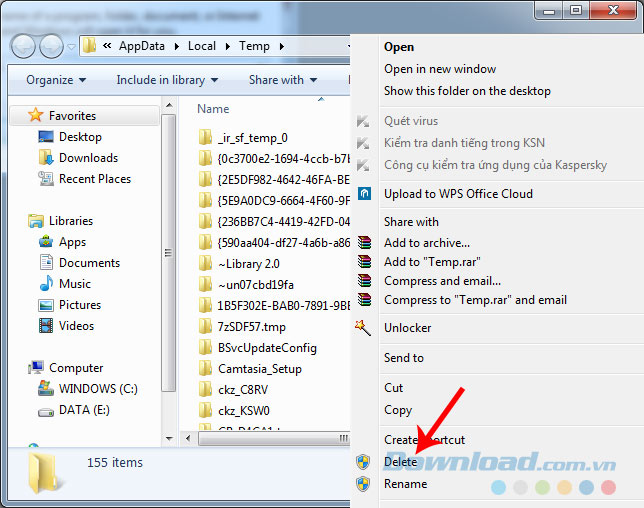Click WinRAR icon beside Add to "Temp.rar"
Viewport: 644px width, 508px height.
click(364, 261)
